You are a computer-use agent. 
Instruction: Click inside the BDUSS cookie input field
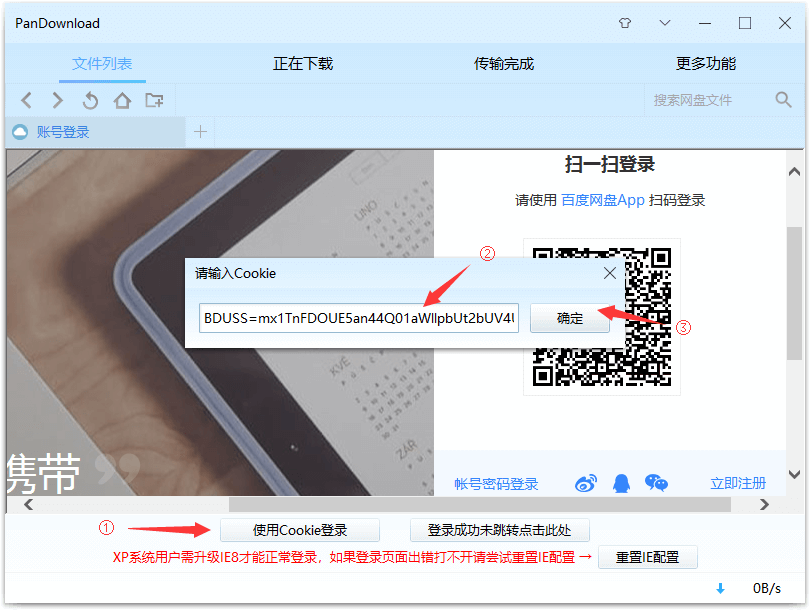pos(360,317)
